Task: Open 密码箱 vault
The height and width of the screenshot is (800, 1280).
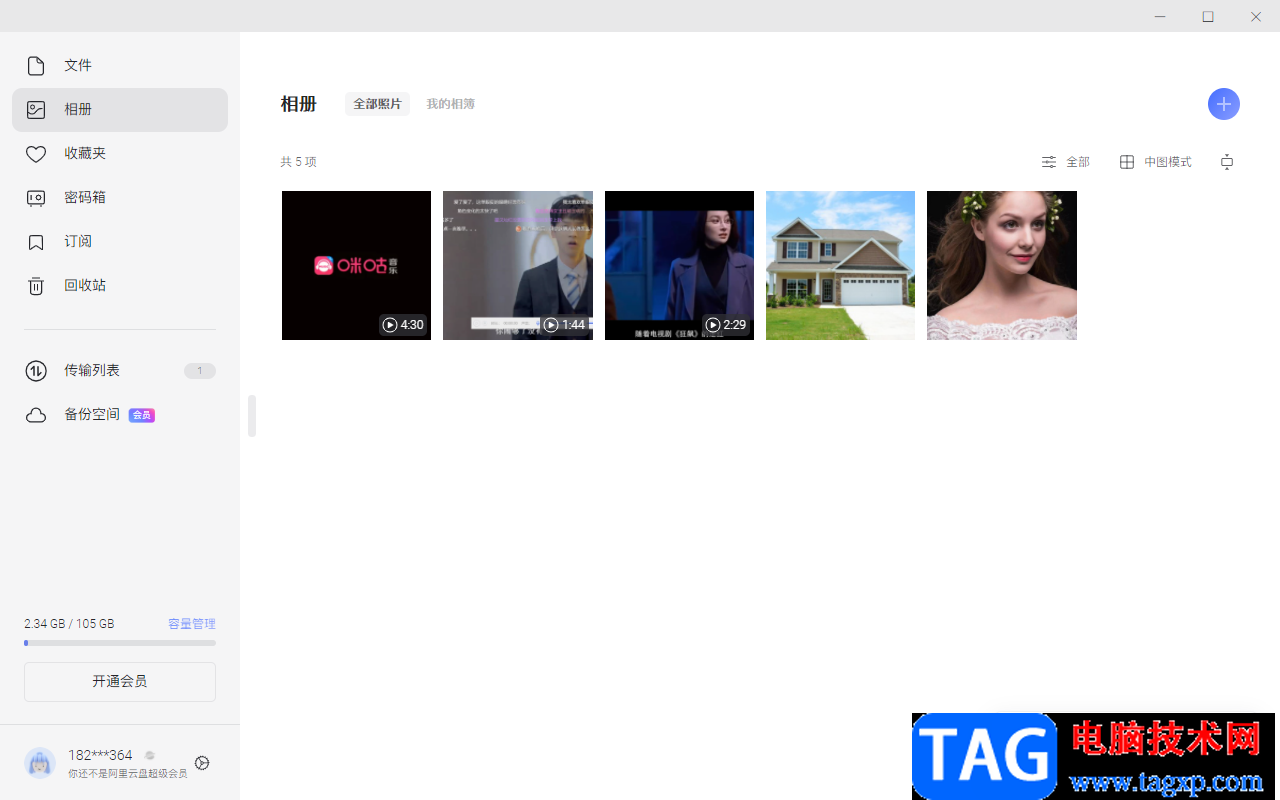Action: 120,198
